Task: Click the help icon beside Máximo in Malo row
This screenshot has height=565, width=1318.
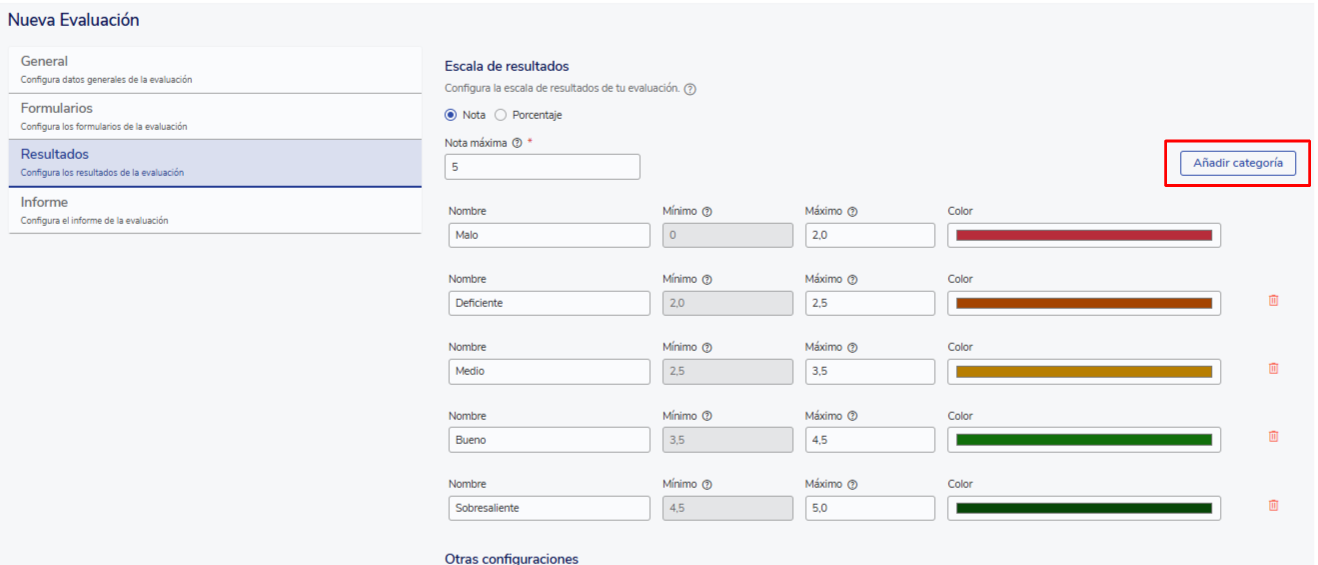Action: (853, 211)
